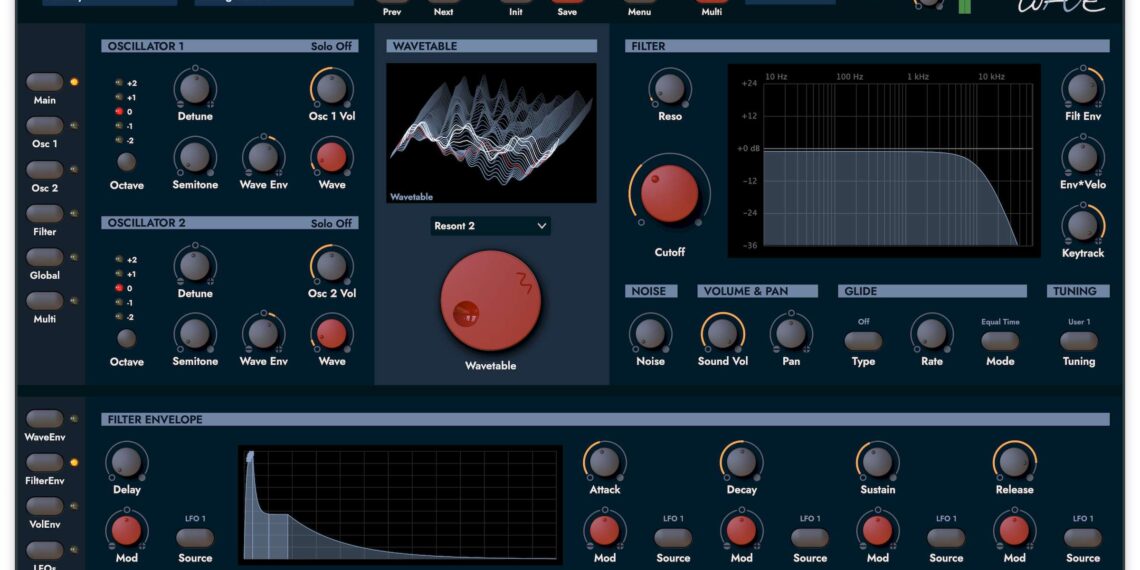This screenshot has height=570, width=1140.
Task: Click minus icon beside Oscillator 1 Detune knob
Action: (181, 104)
